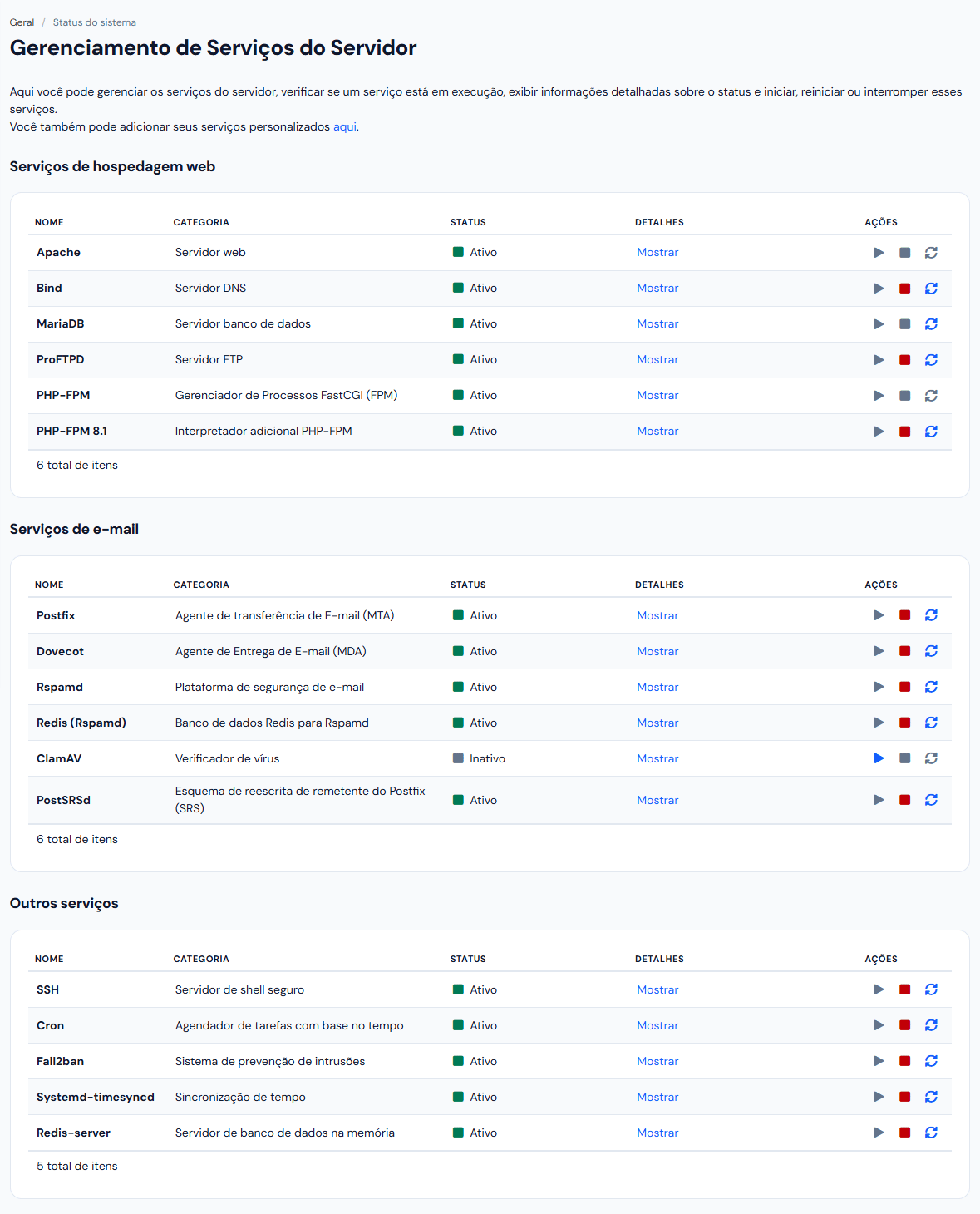Stop the PHP-FPM 8.1 service
Screen dimensions: 980x1214
[x=905, y=432]
